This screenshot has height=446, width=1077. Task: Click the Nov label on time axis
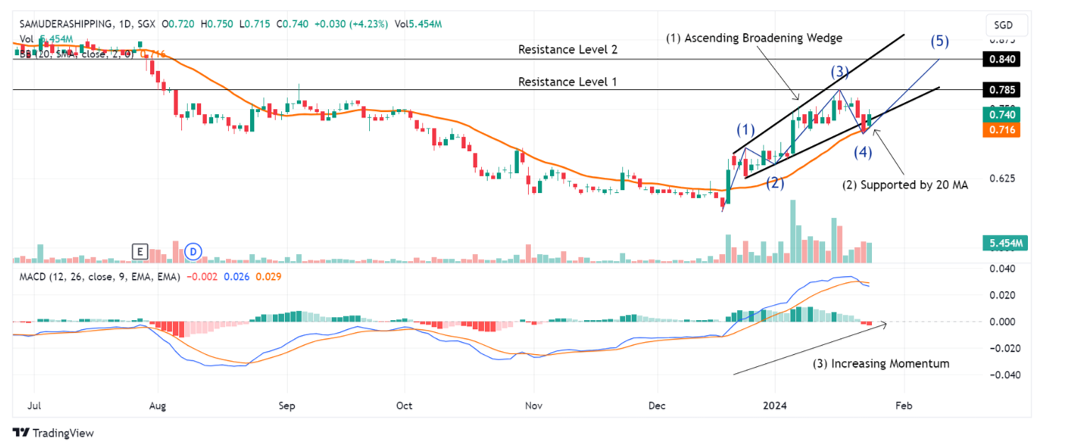pos(533,405)
